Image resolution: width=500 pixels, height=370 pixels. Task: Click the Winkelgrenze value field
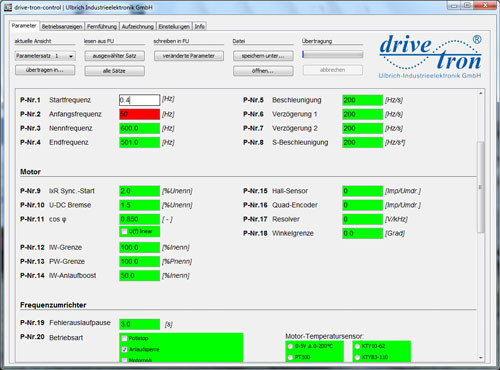tap(362, 233)
